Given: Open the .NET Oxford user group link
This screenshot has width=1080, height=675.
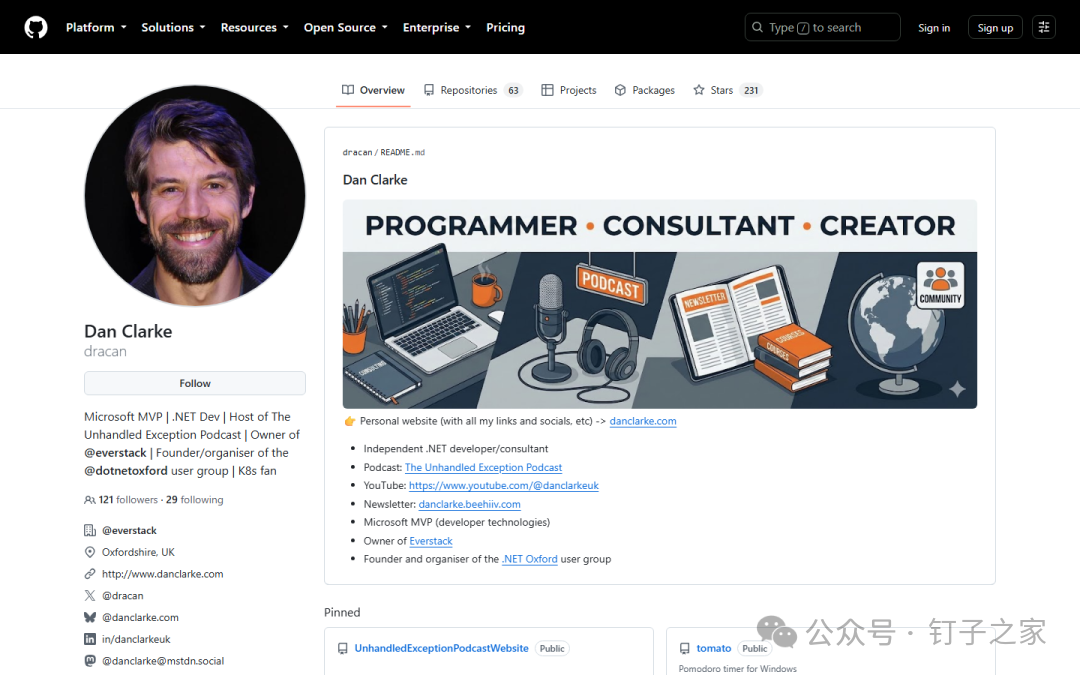Looking at the screenshot, I should 530,559.
